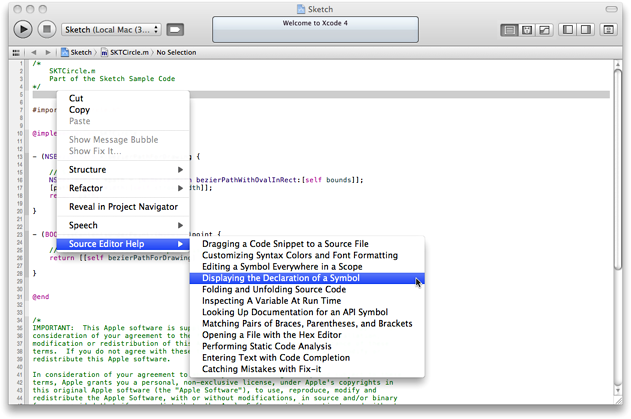Viewport: 631px width, 419px height.
Task: Select the Version editor view button
Action: [544, 30]
